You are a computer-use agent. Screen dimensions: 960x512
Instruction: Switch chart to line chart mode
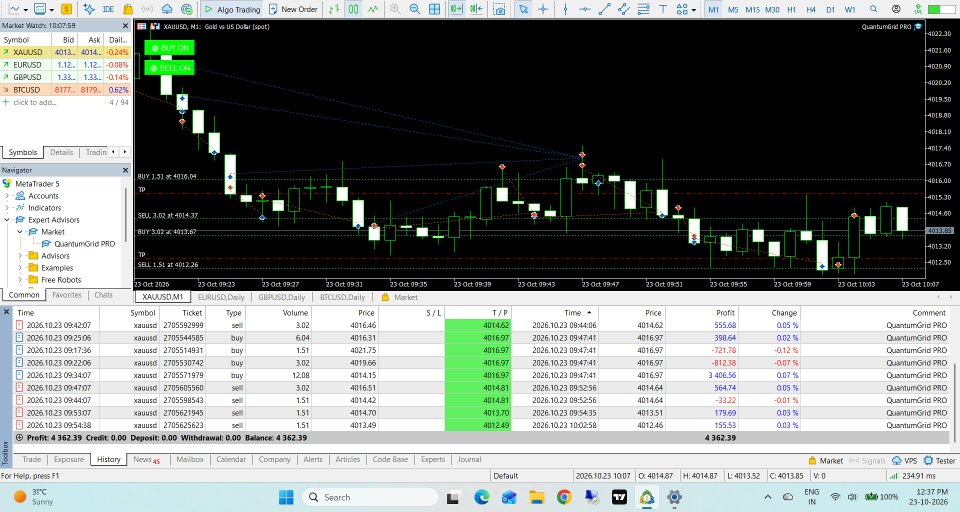(373, 9)
